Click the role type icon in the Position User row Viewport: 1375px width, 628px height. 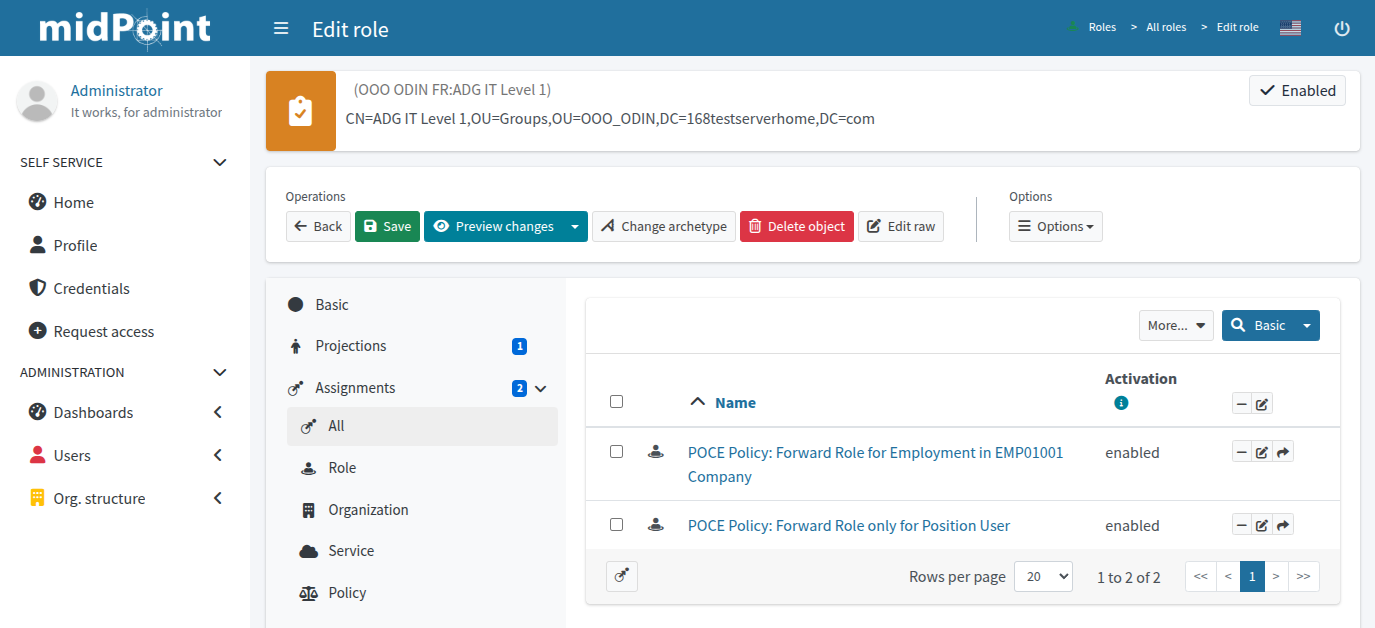[655, 524]
